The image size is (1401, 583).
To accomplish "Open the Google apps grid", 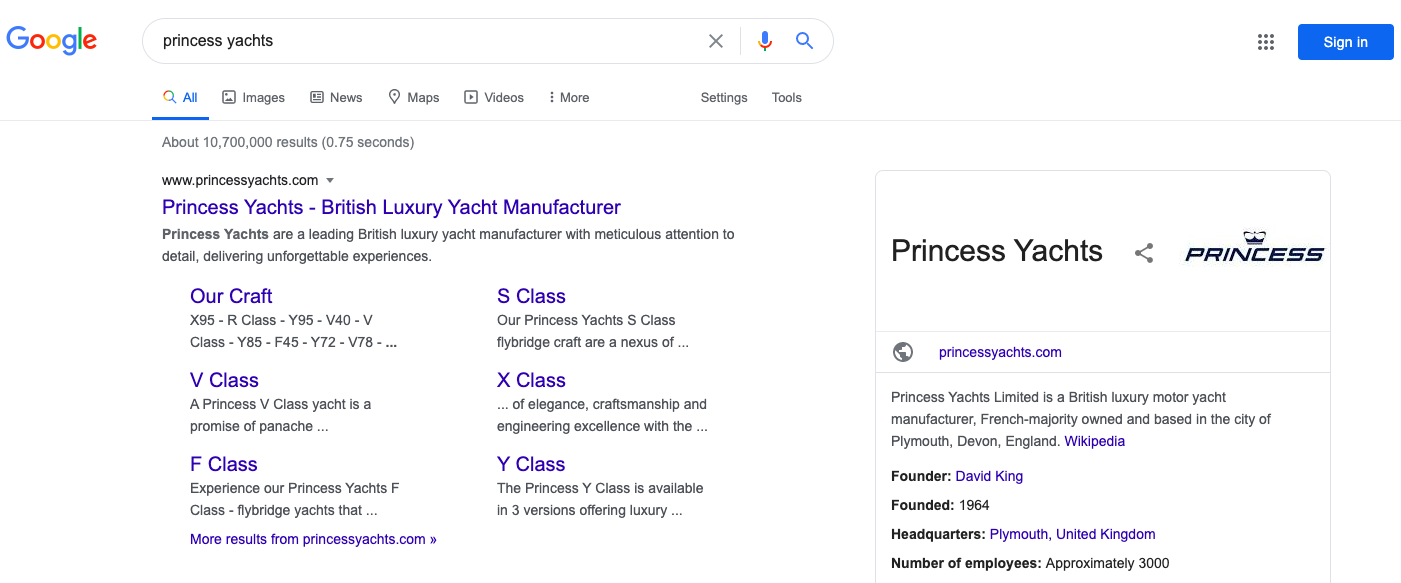I will tap(1266, 42).
